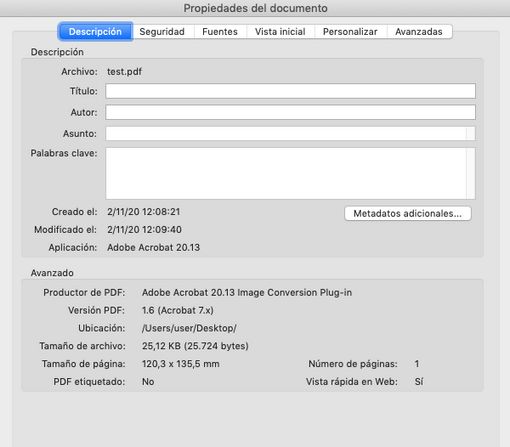
Task: Focus the Asunto input field
Action: coord(290,134)
